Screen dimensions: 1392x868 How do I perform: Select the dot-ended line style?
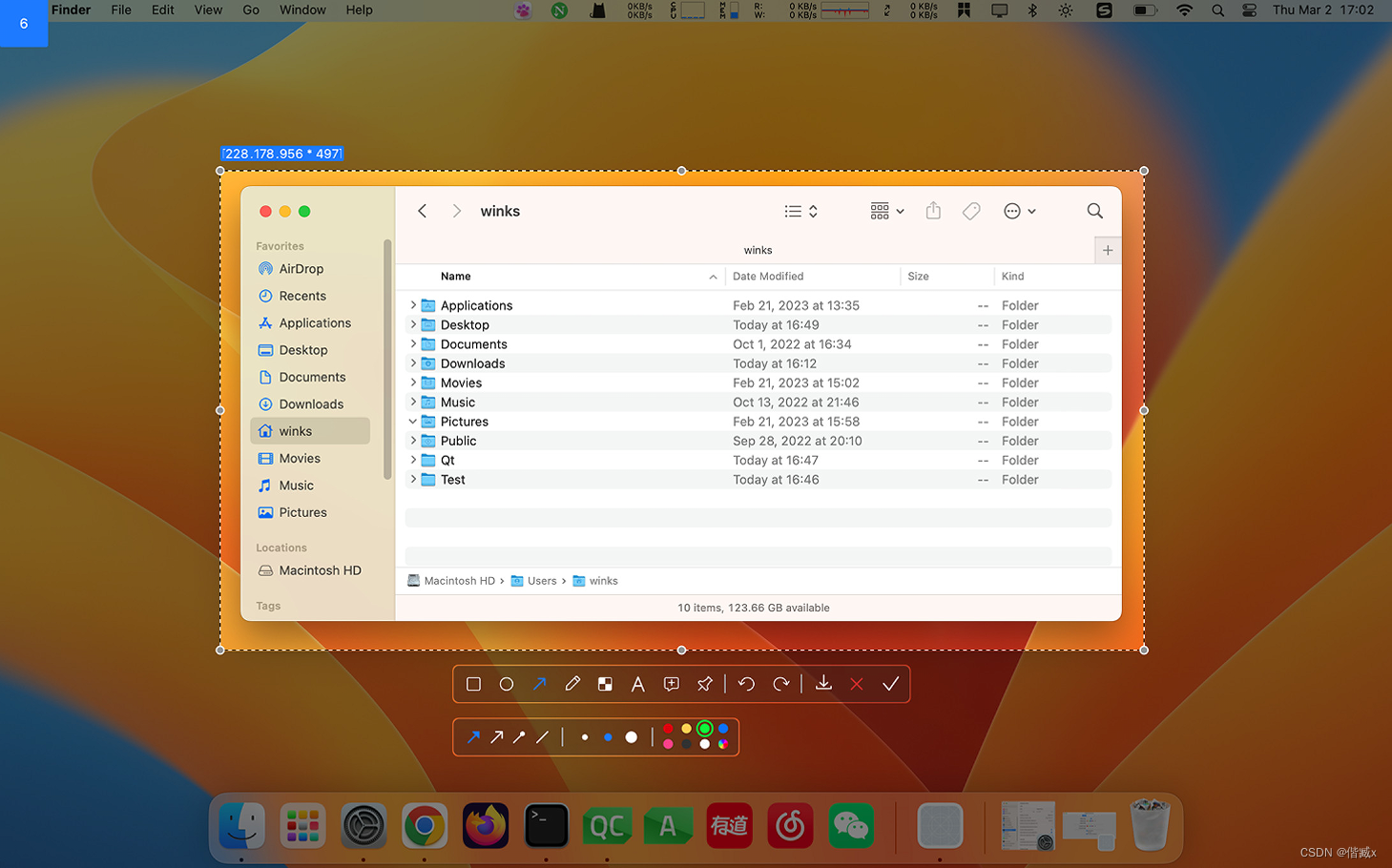tap(519, 736)
